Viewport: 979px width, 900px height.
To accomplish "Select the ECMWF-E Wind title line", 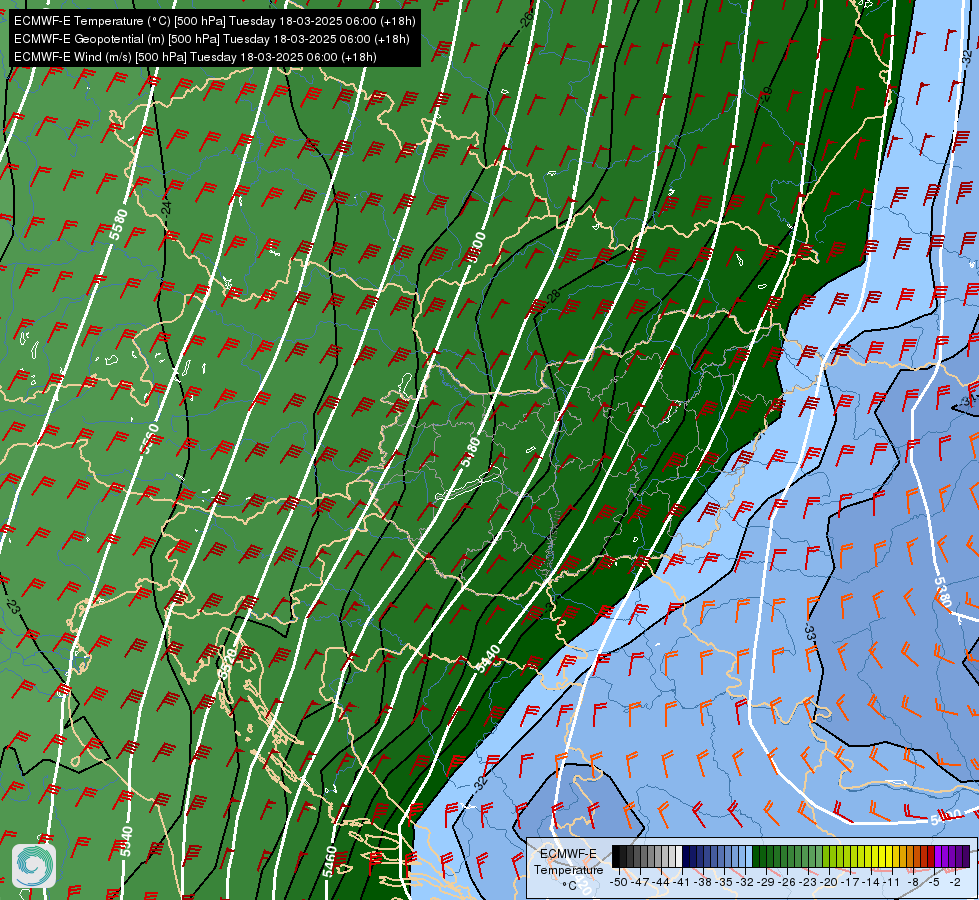I will click(x=195, y=57).
